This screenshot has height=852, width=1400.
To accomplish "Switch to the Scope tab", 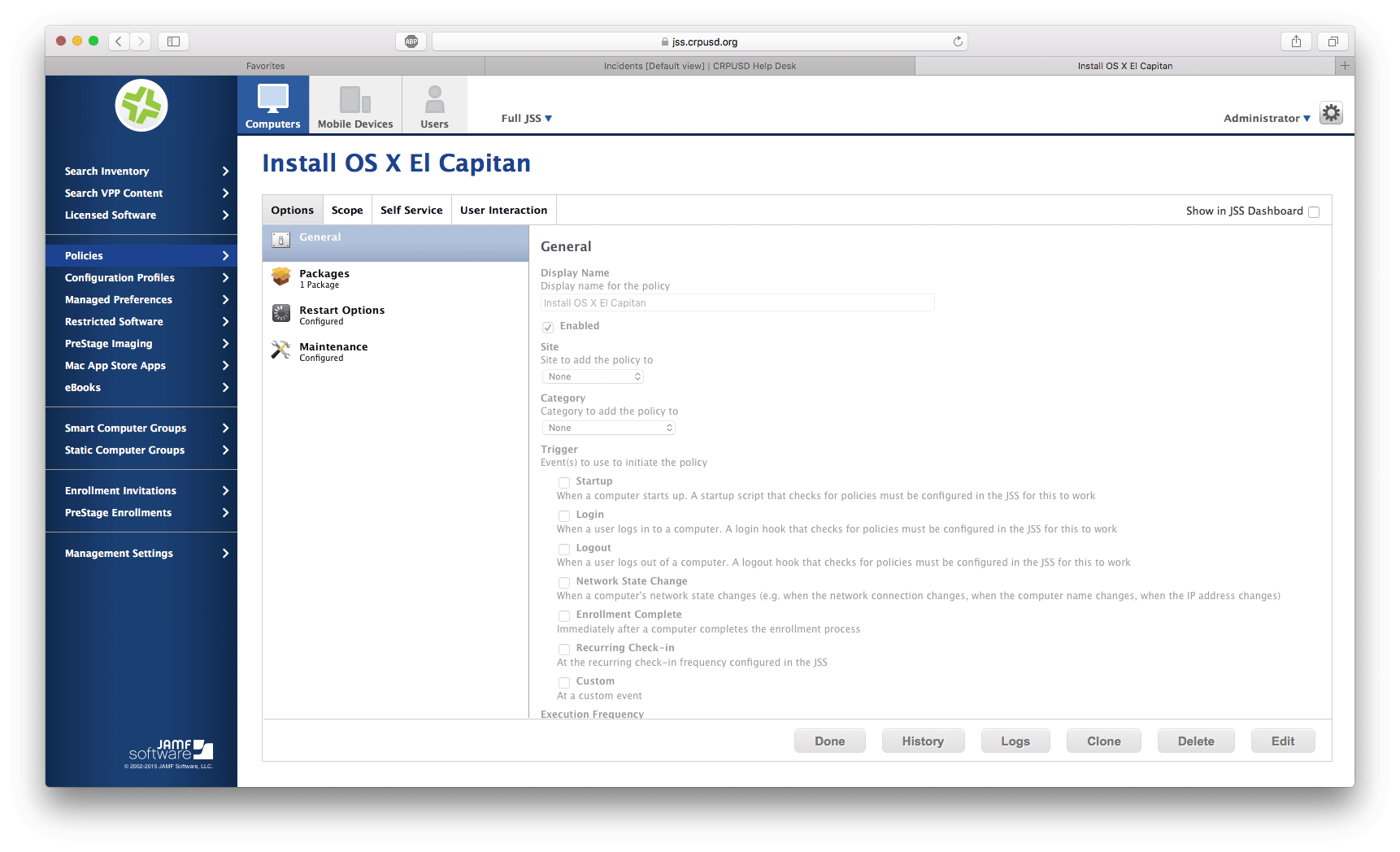I will (347, 210).
